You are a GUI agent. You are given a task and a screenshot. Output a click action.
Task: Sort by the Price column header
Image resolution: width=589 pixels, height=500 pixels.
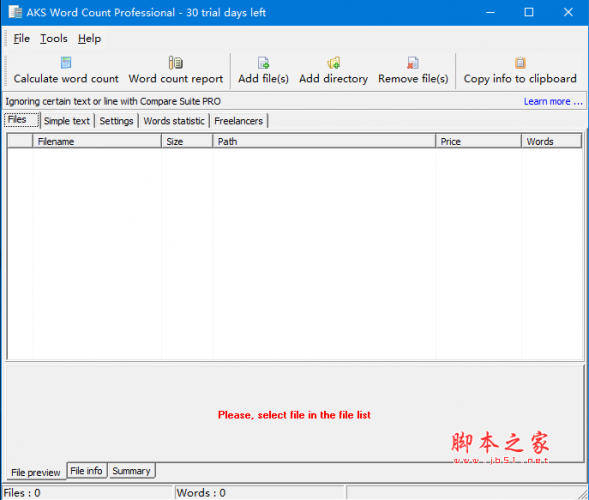479,142
